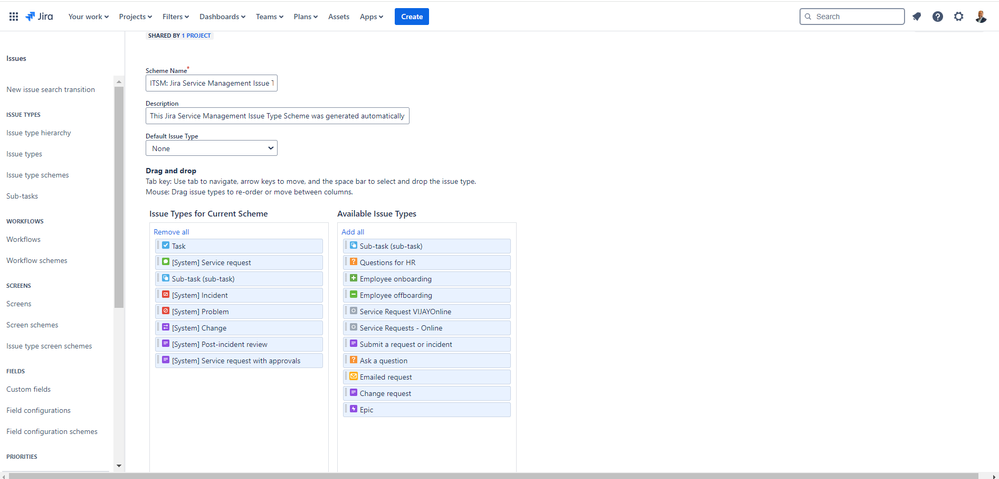Open the settings gear icon

tap(959, 17)
